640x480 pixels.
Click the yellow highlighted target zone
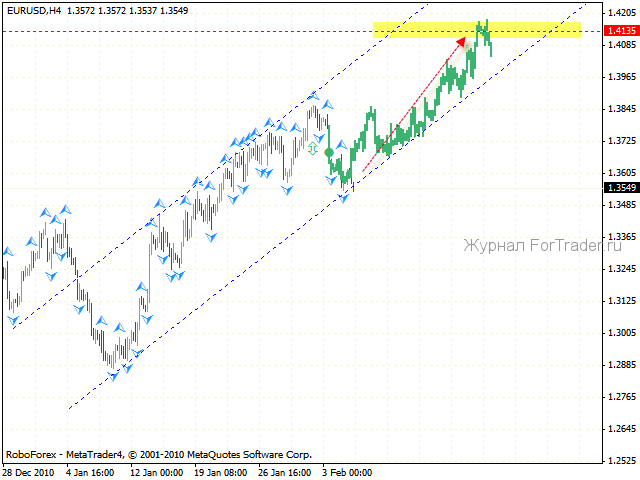[420, 30]
